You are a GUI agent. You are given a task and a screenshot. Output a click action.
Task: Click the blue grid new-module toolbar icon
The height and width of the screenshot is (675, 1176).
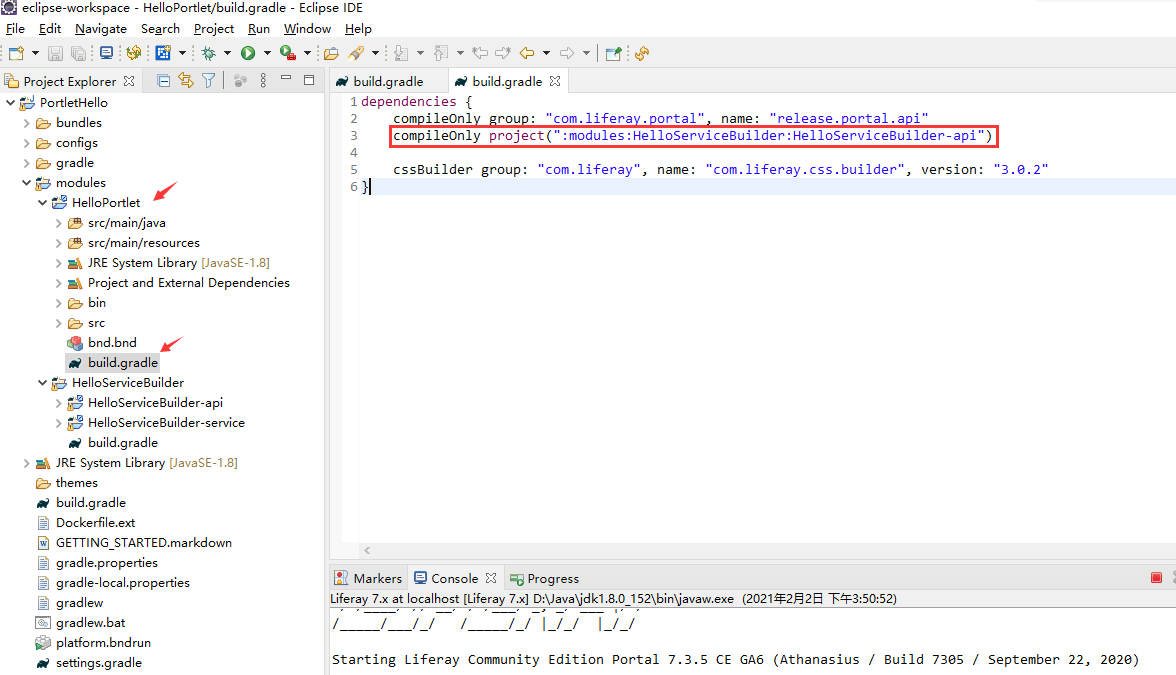[163, 53]
